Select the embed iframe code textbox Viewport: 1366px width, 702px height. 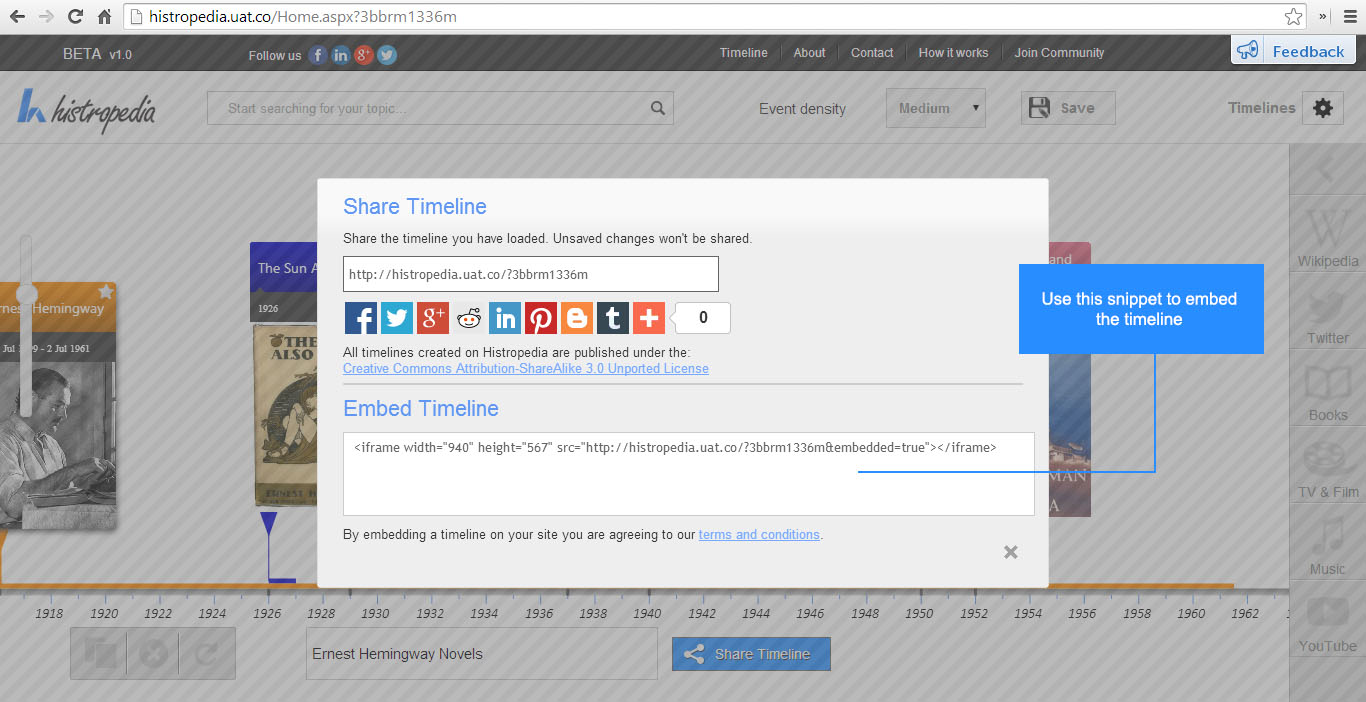(x=688, y=474)
